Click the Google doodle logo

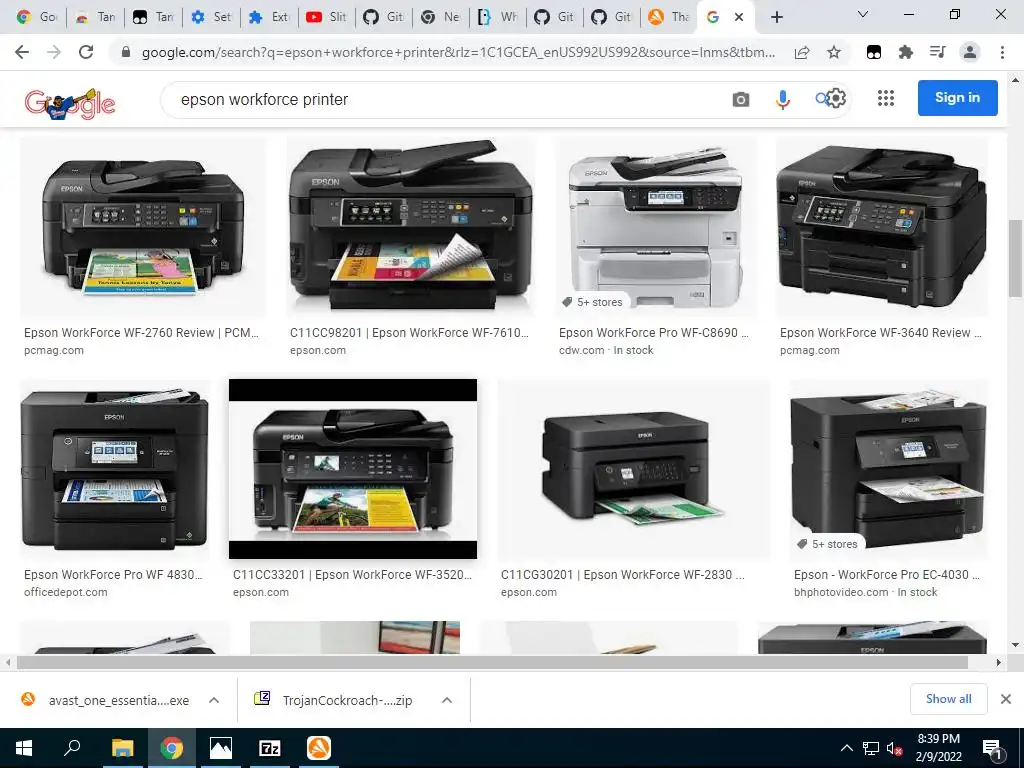(x=70, y=103)
